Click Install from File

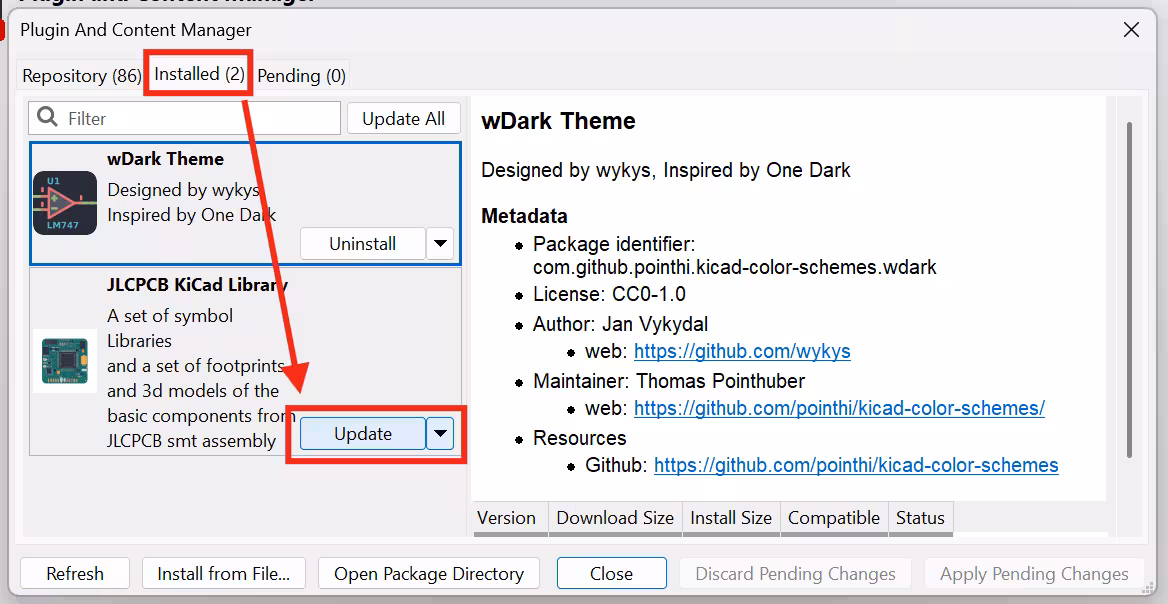point(223,573)
